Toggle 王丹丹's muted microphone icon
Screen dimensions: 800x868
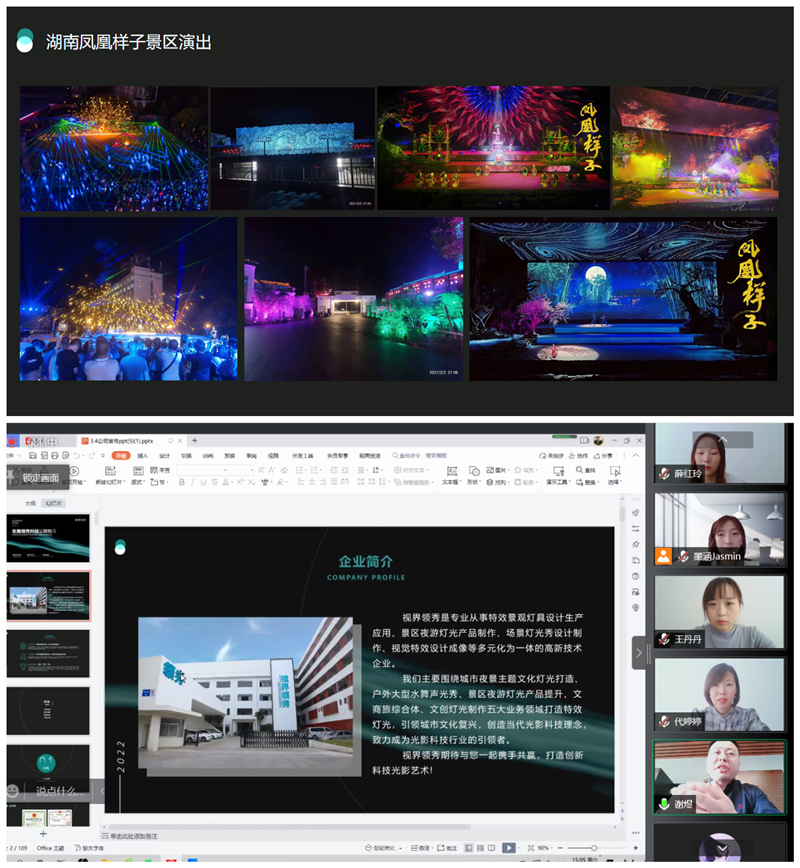(x=664, y=638)
